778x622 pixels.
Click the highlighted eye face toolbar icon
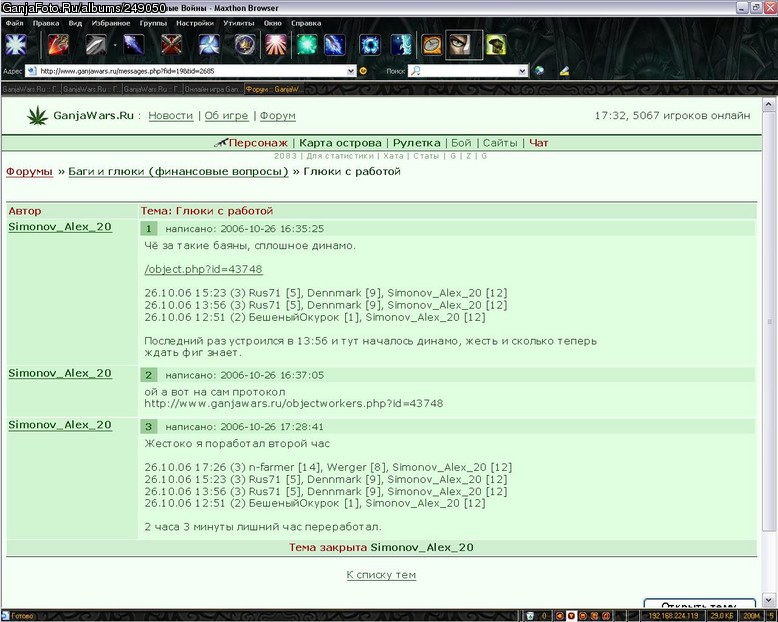tap(464, 45)
